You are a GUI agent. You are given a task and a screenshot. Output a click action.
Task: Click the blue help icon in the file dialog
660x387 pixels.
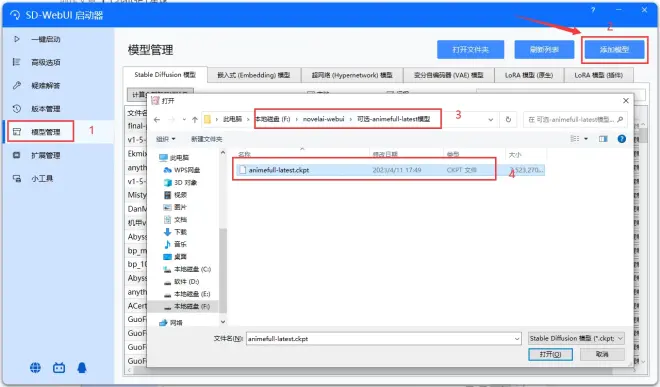coord(622,139)
